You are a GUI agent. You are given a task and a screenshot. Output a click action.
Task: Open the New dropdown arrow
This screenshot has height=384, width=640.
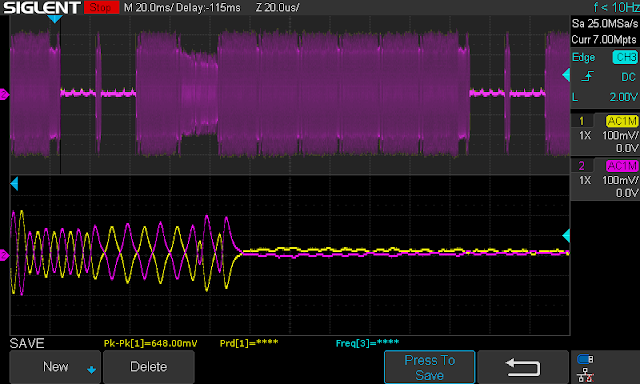pyautogui.click(x=91, y=370)
